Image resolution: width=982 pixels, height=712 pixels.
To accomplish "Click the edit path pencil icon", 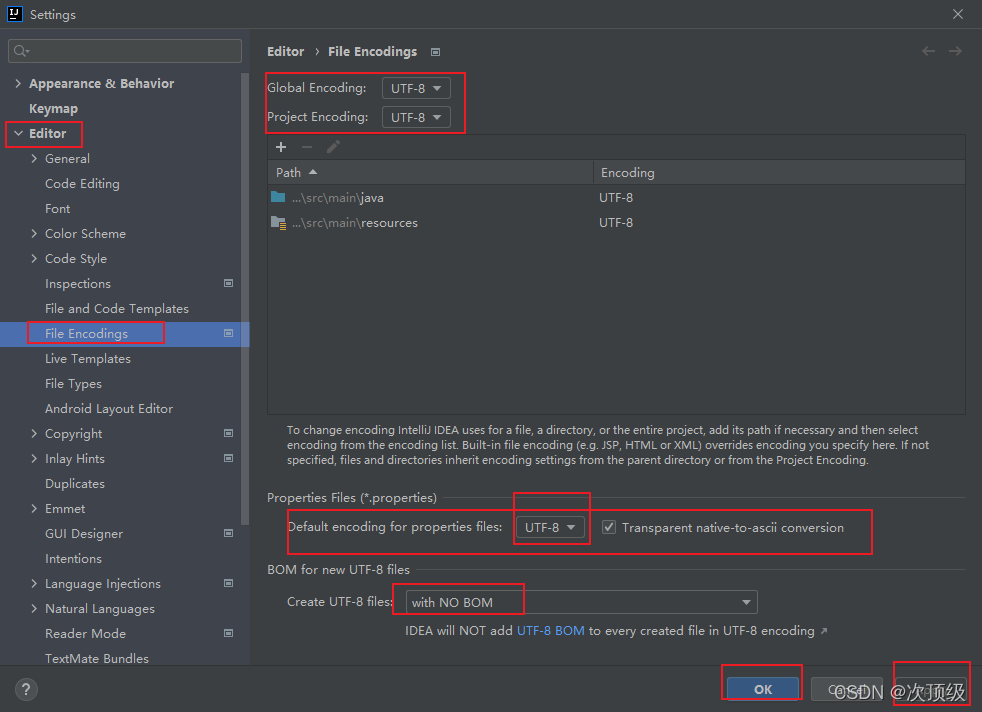I will coord(333,147).
